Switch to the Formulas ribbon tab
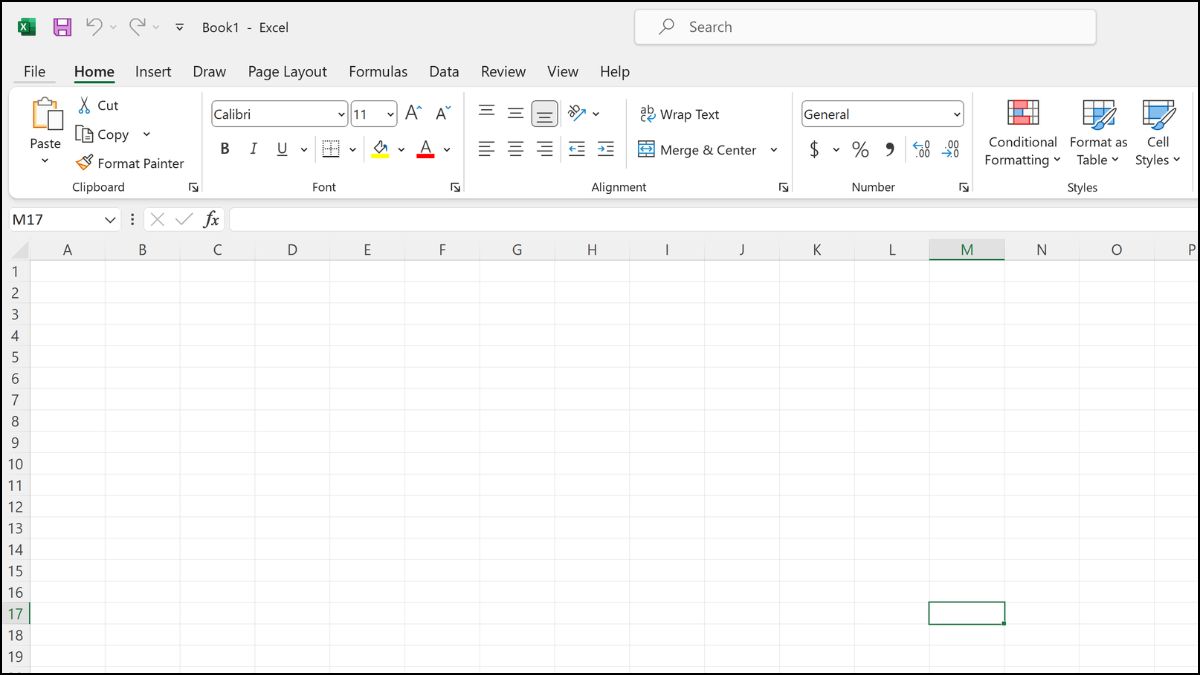This screenshot has width=1200, height=675. tap(378, 71)
